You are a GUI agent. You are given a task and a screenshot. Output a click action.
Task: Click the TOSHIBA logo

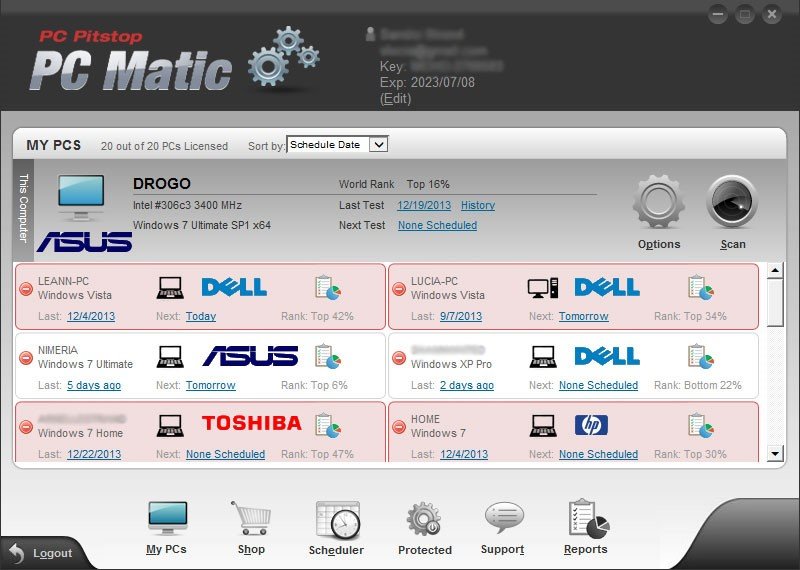(x=252, y=423)
